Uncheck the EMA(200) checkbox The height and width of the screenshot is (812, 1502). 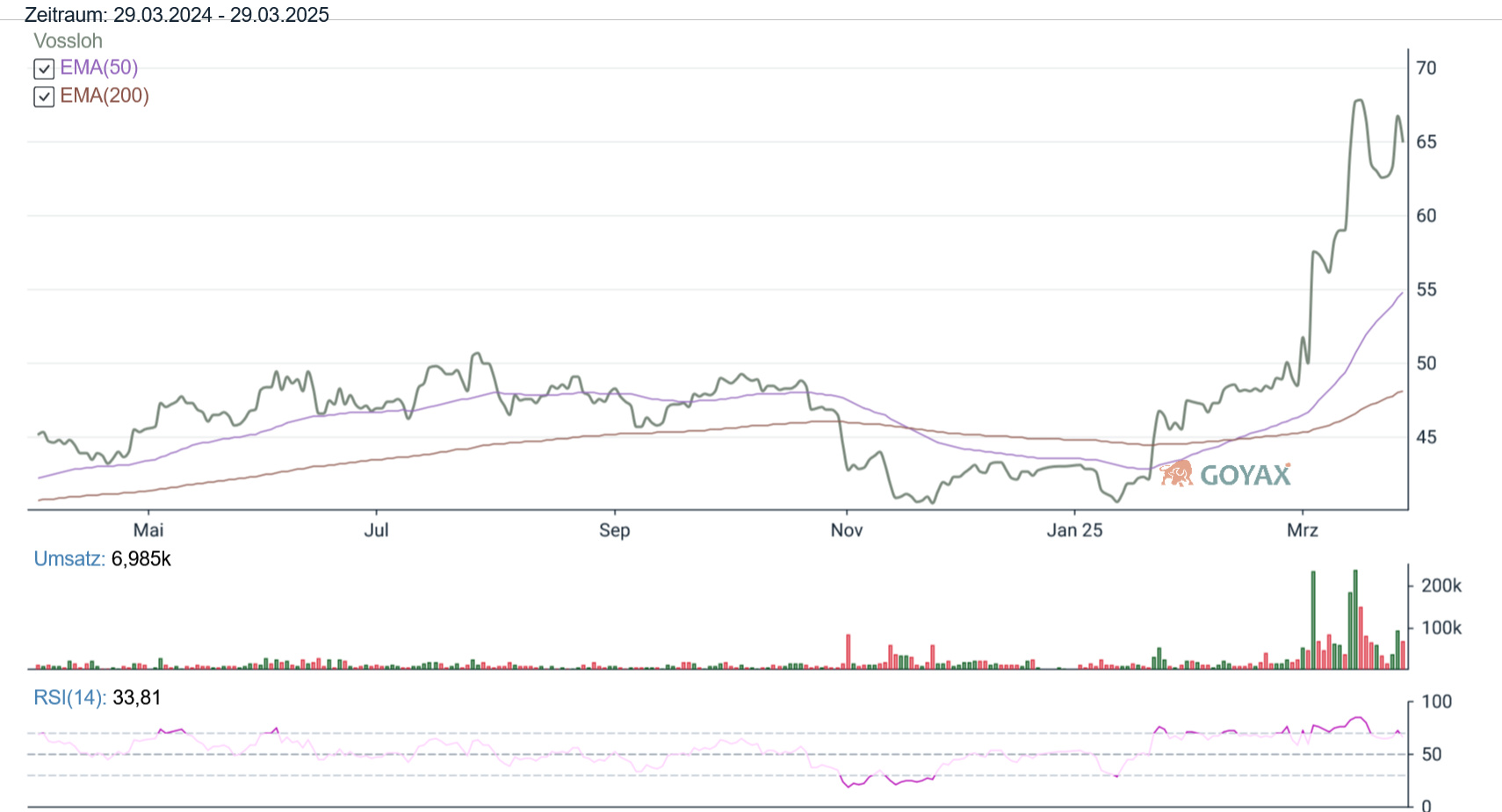[x=44, y=97]
